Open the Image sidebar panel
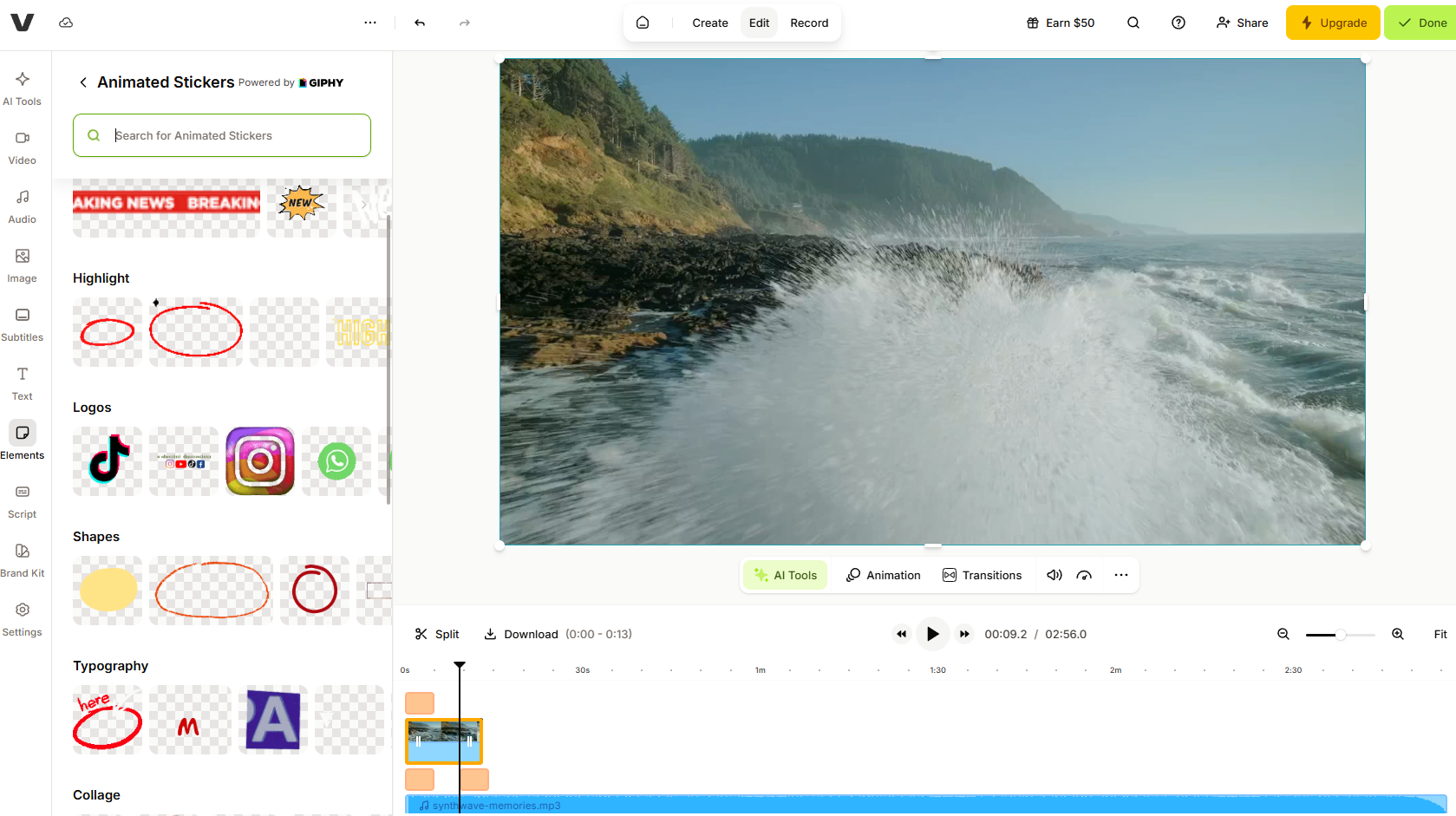The image size is (1456, 816). [23, 265]
